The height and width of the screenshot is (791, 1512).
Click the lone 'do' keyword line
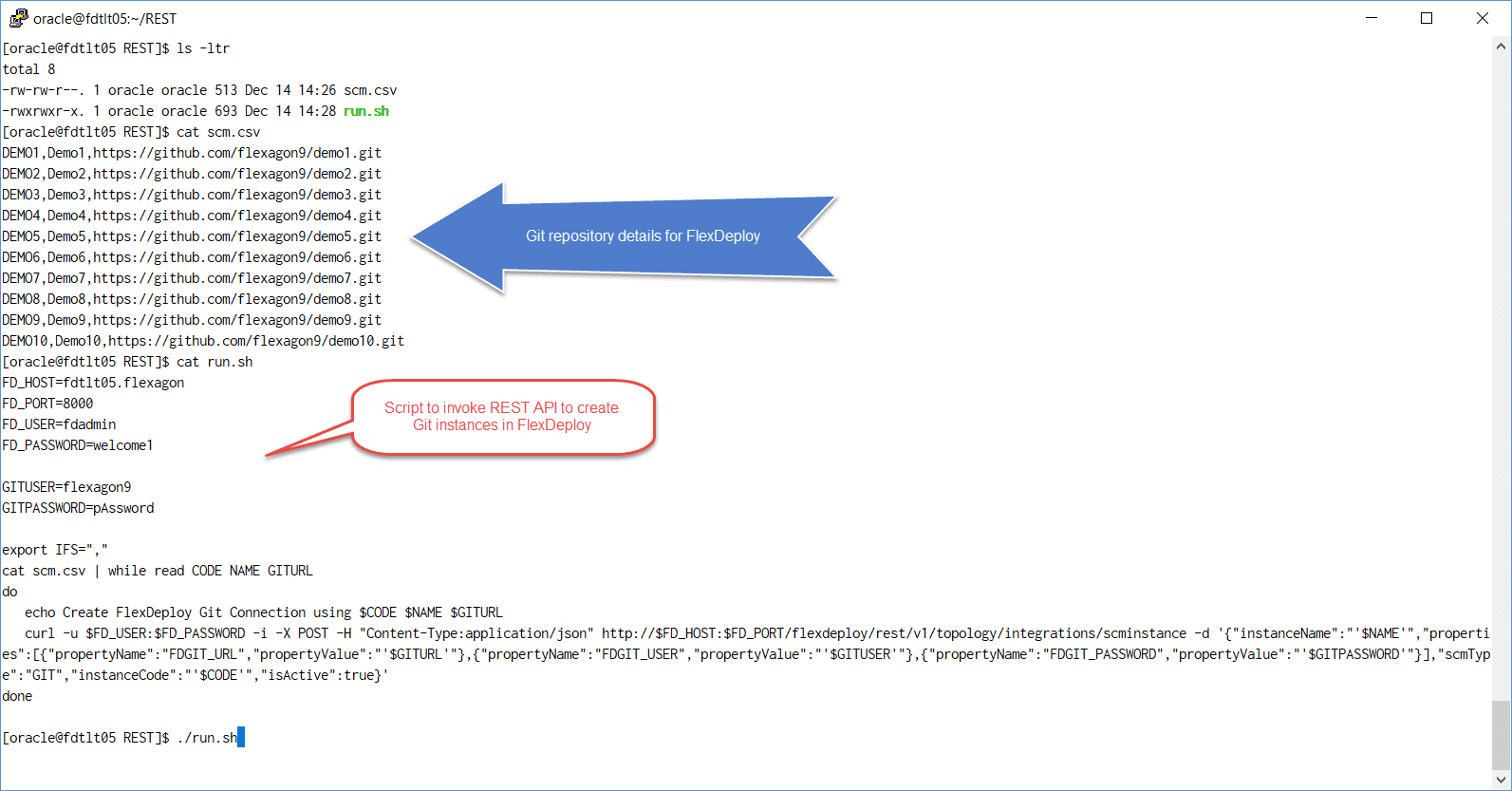point(9,592)
